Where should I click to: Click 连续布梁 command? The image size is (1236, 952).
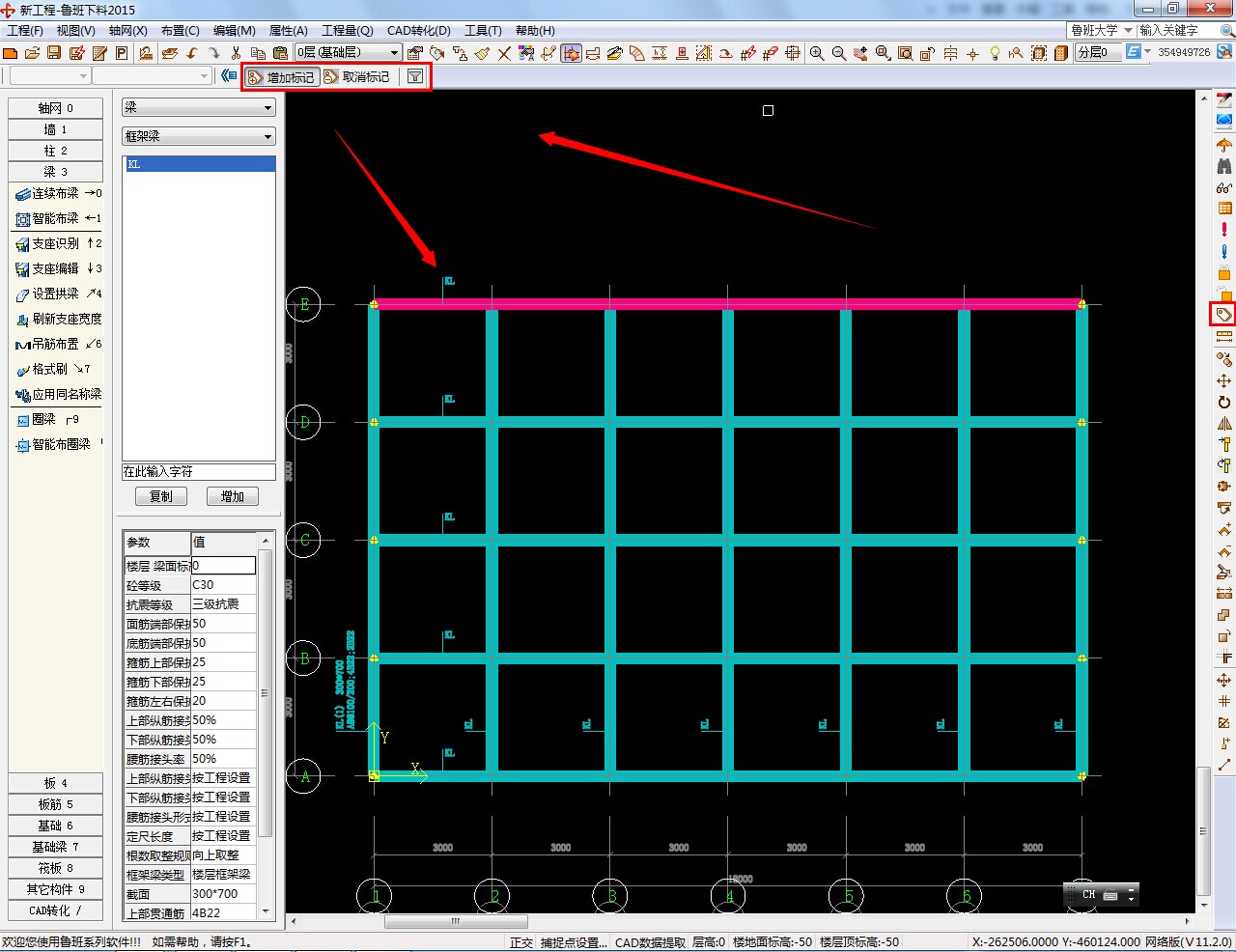point(58,193)
